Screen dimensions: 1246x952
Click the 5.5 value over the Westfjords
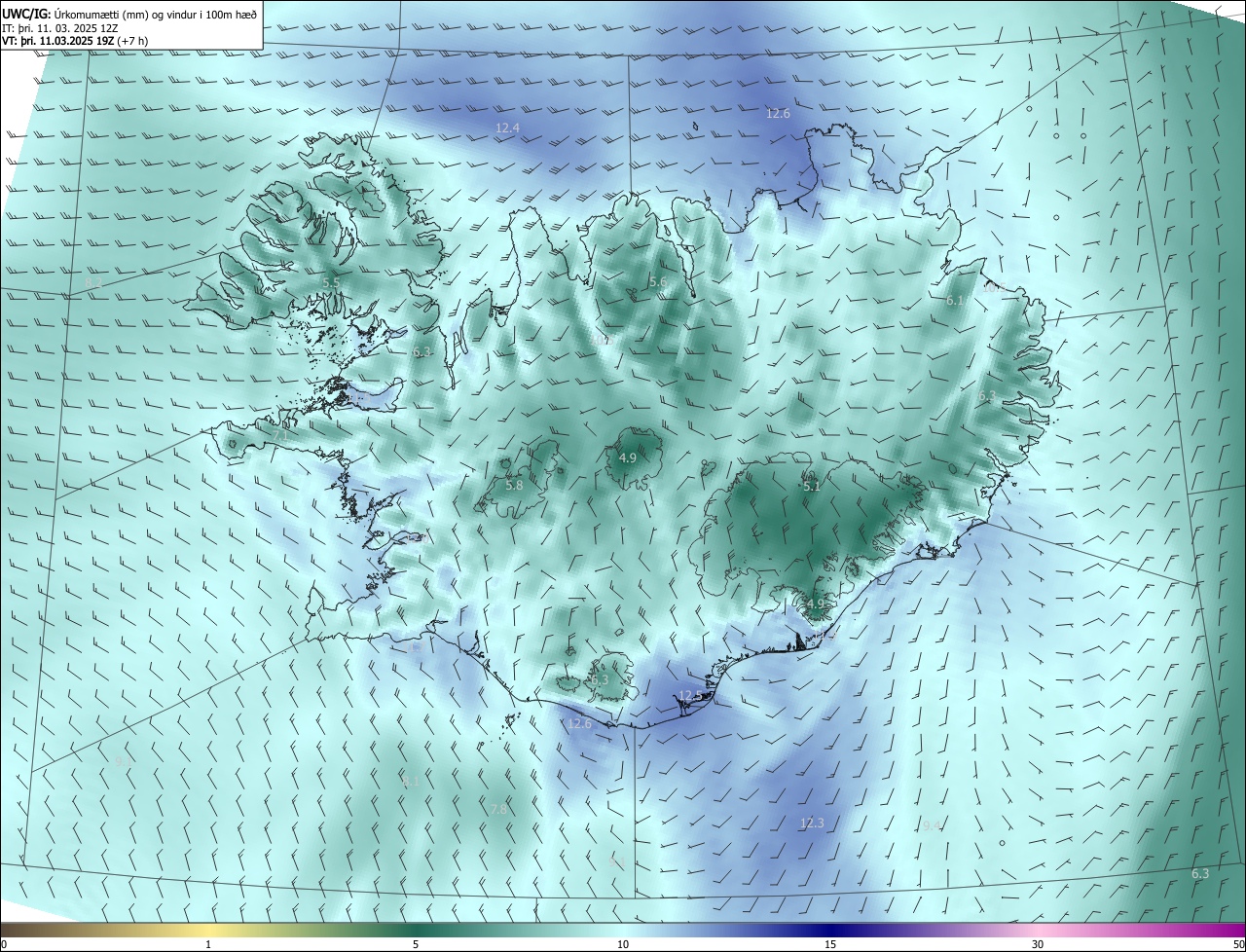click(331, 283)
